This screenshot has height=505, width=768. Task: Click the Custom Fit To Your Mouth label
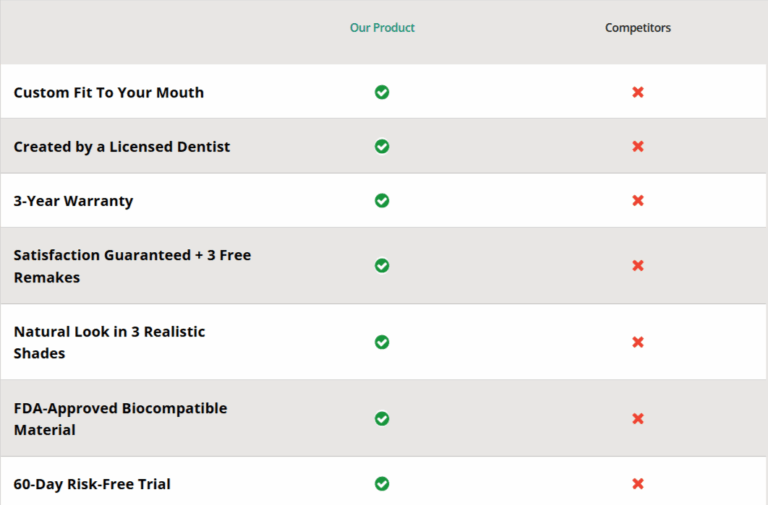pos(108,92)
